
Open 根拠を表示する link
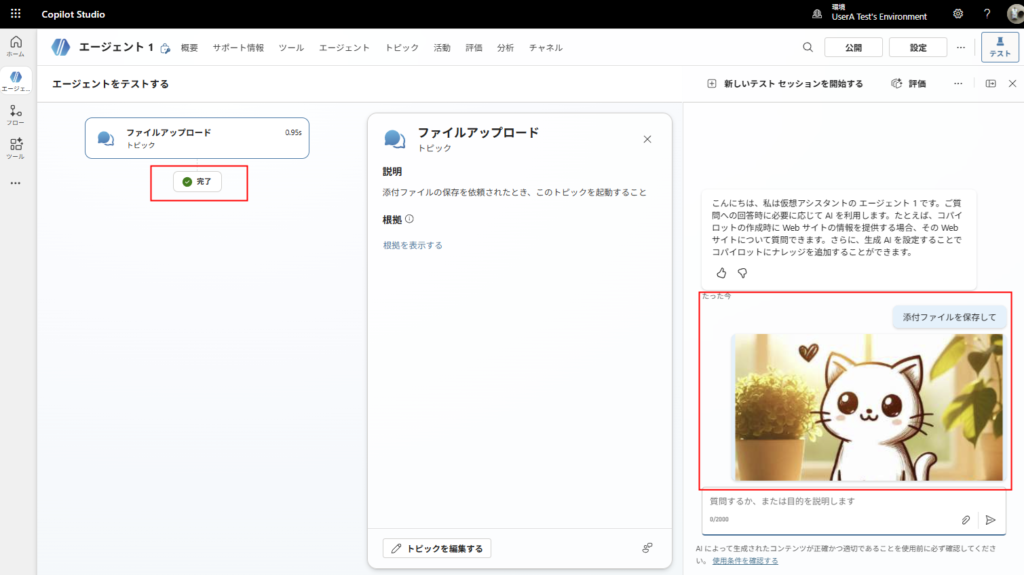click(x=413, y=245)
